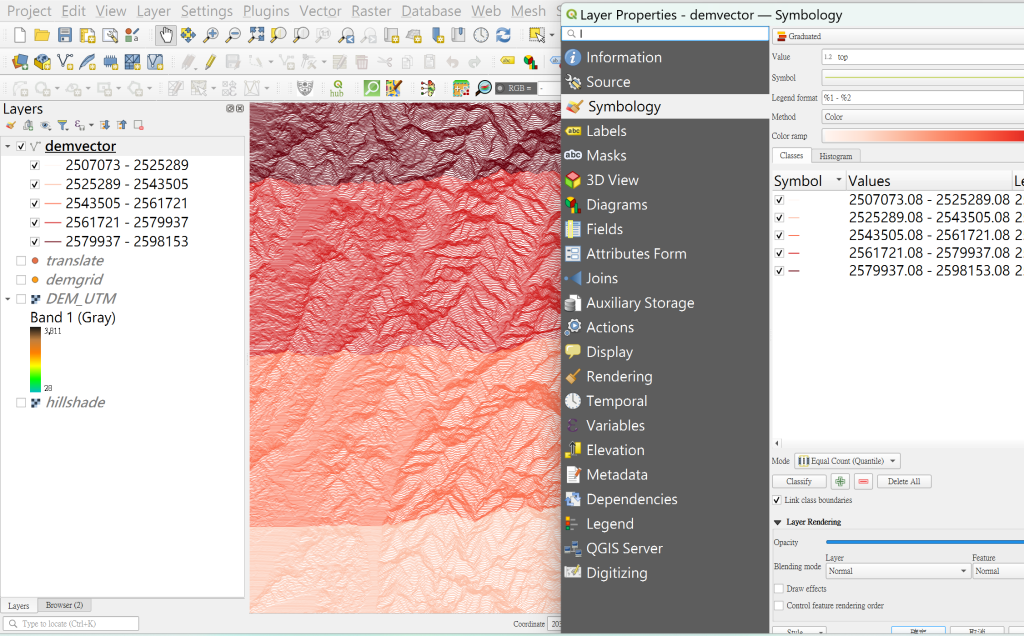Save the project with floppy icon
The image size is (1024, 636).
coord(65,35)
